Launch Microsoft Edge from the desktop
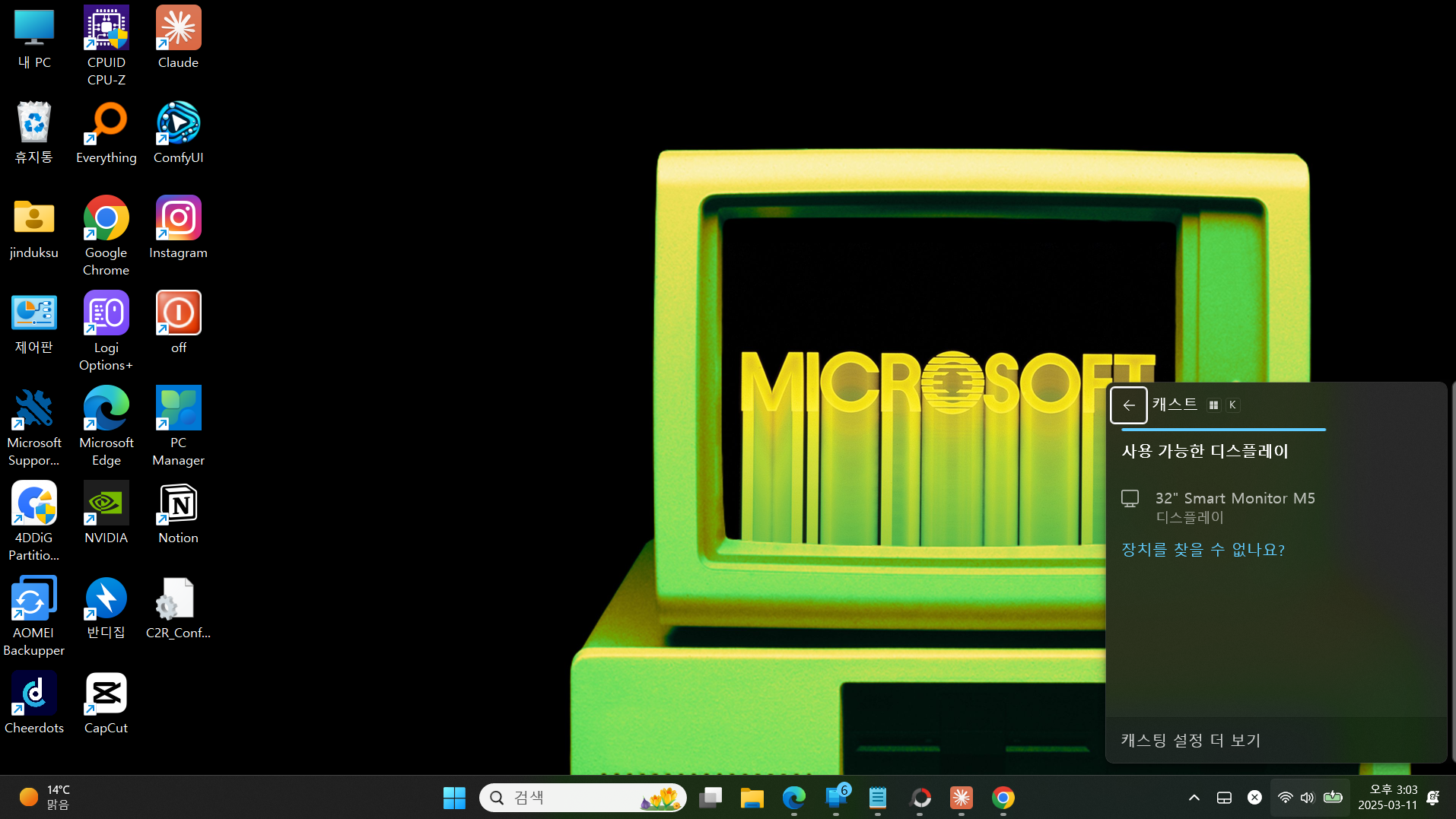 [106, 427]
